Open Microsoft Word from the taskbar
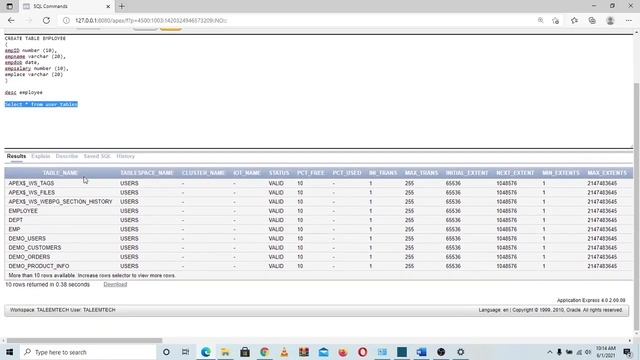Screen dimensions: 640x360 [421, 352]
